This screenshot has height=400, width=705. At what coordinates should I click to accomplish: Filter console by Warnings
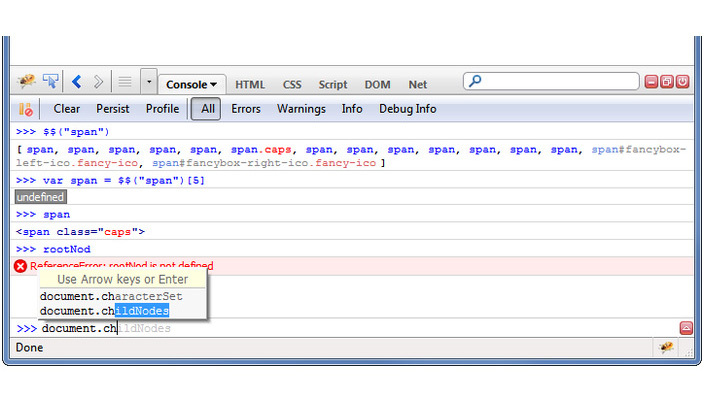click(x=301, y=109)
